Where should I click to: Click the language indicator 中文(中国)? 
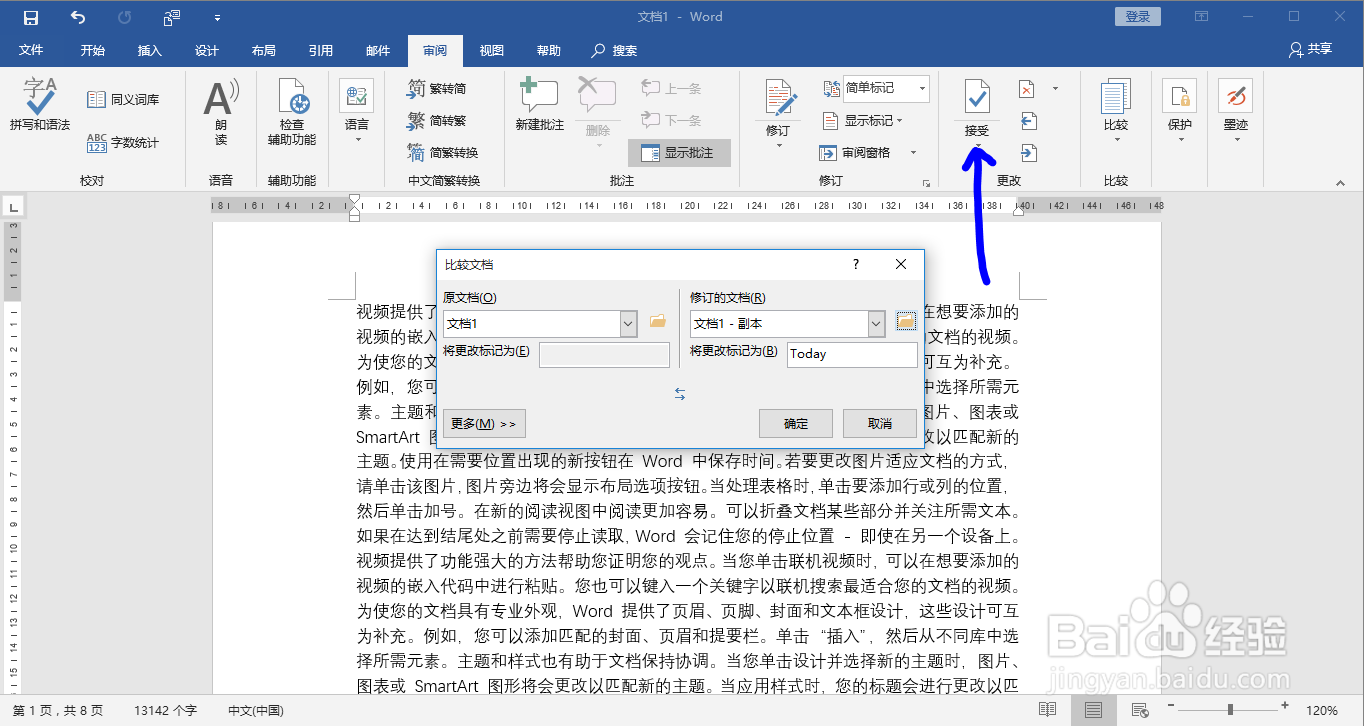tap(256, 710)
